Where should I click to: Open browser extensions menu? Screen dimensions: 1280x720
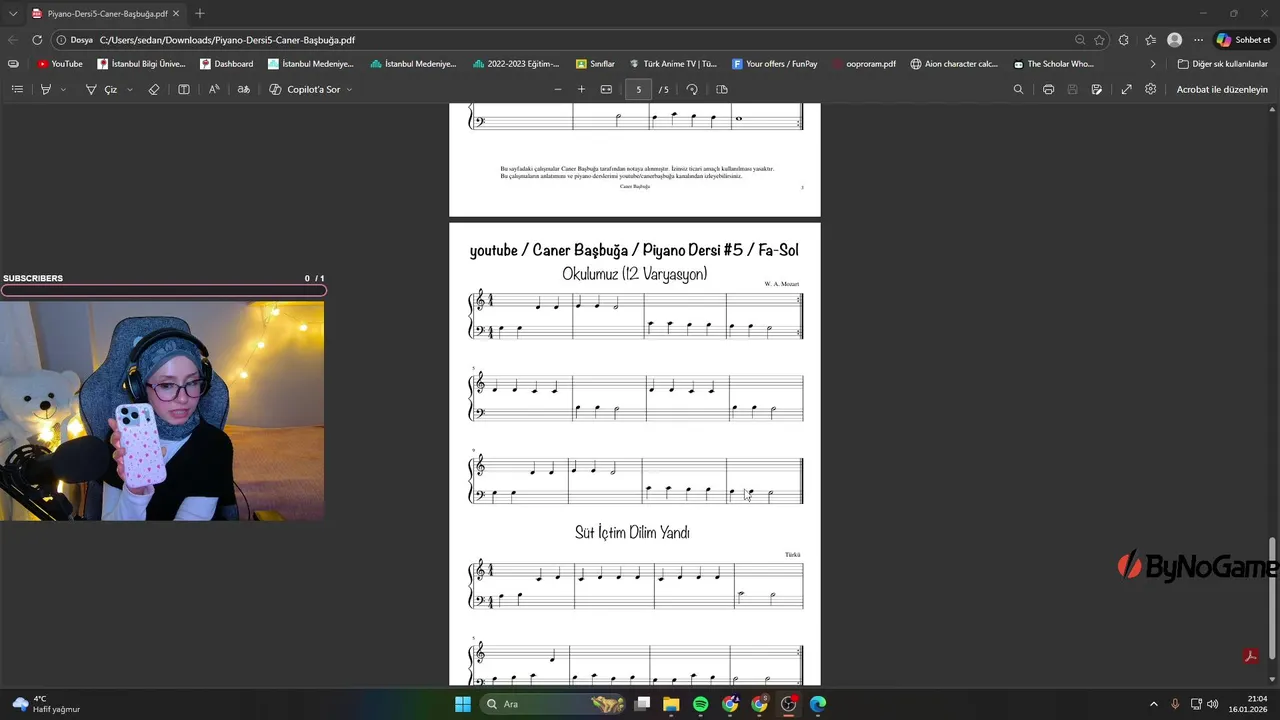1124,40
